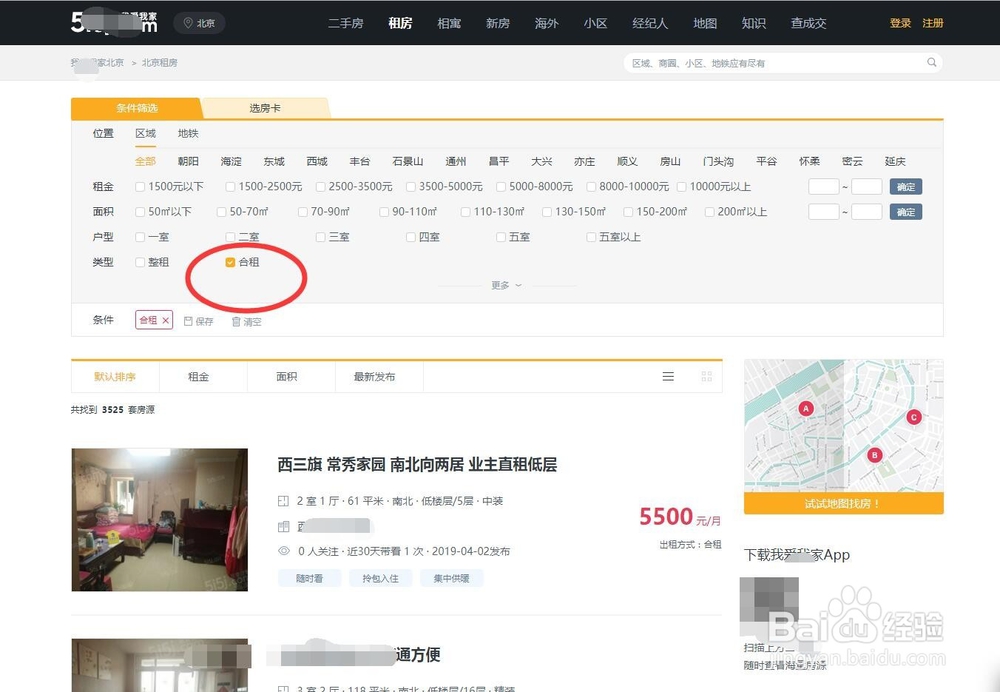The width and height of the screenshot is (1000, 692).
Task: Click 试试地图找房 button
Action: point(844,503)
